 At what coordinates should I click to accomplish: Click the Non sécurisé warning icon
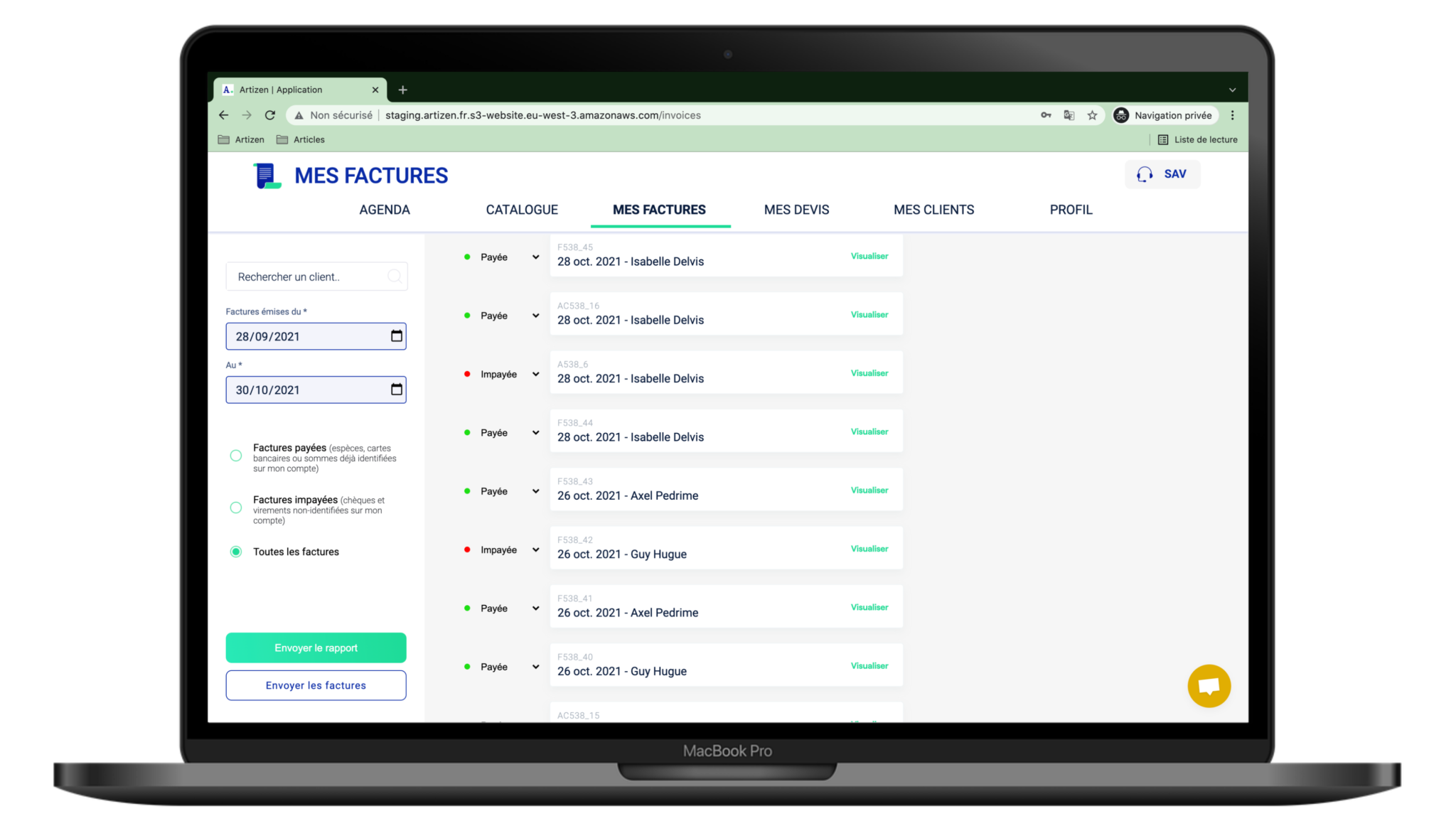299,115
